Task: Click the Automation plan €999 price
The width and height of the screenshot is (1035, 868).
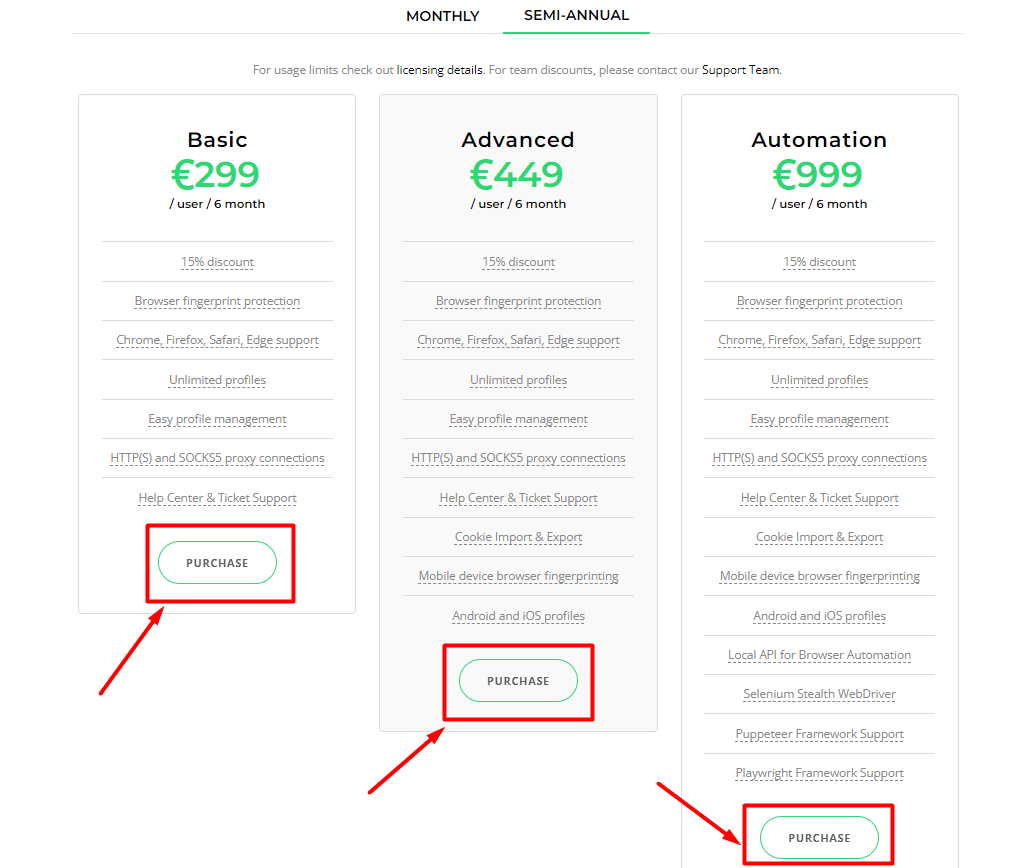Action: pos(818,175)
